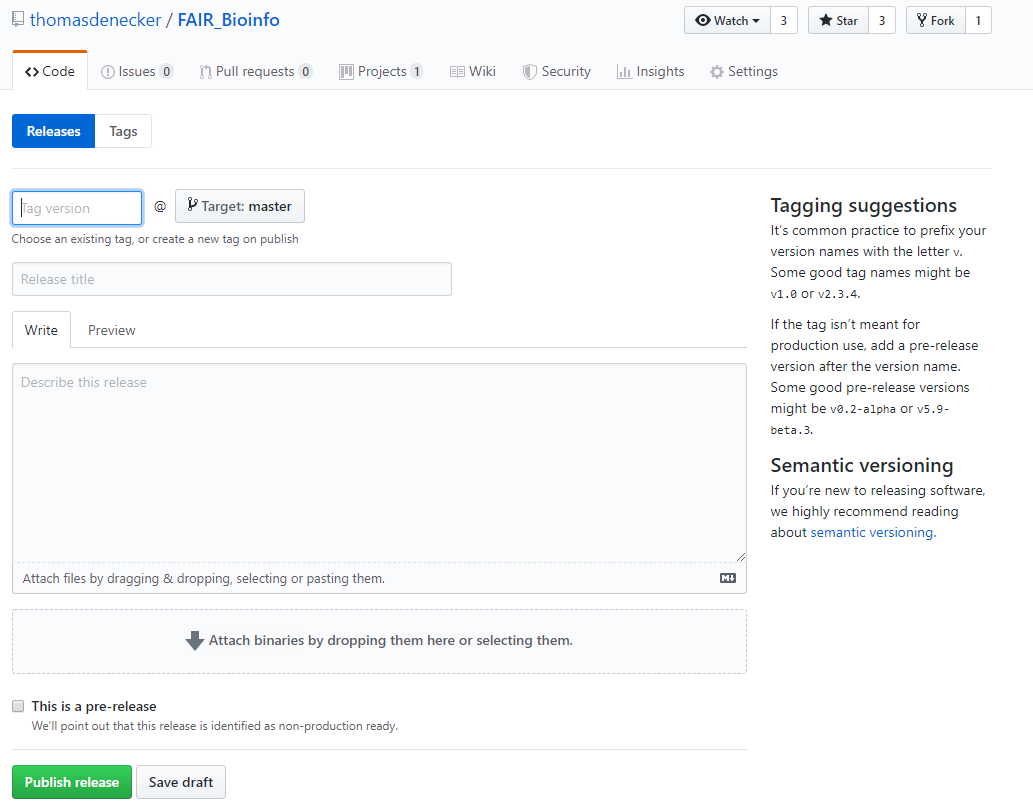
Task: View the watchers count 3
Action: click(783, 20)
